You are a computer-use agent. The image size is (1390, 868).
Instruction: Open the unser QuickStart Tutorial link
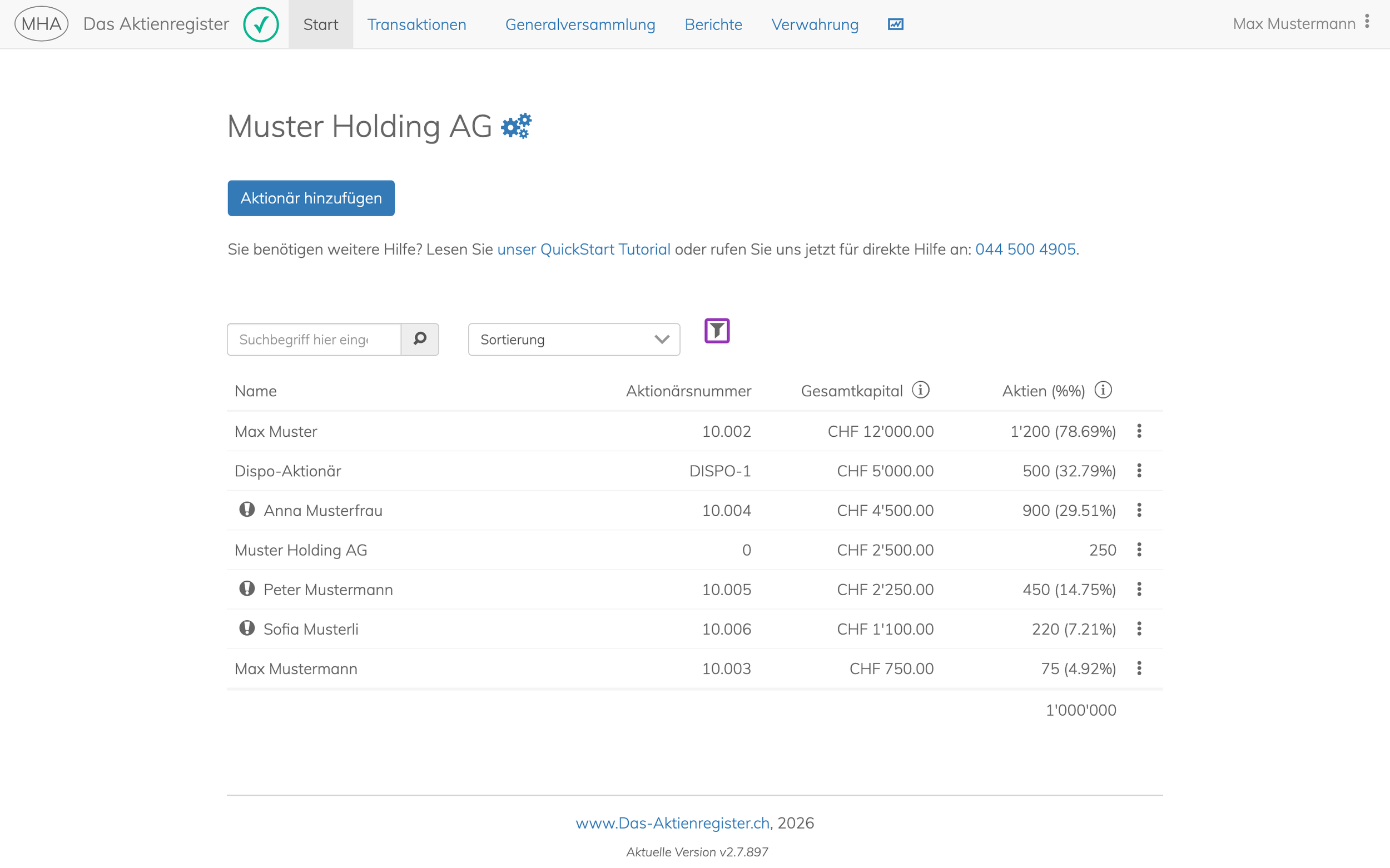pos(584,249)
